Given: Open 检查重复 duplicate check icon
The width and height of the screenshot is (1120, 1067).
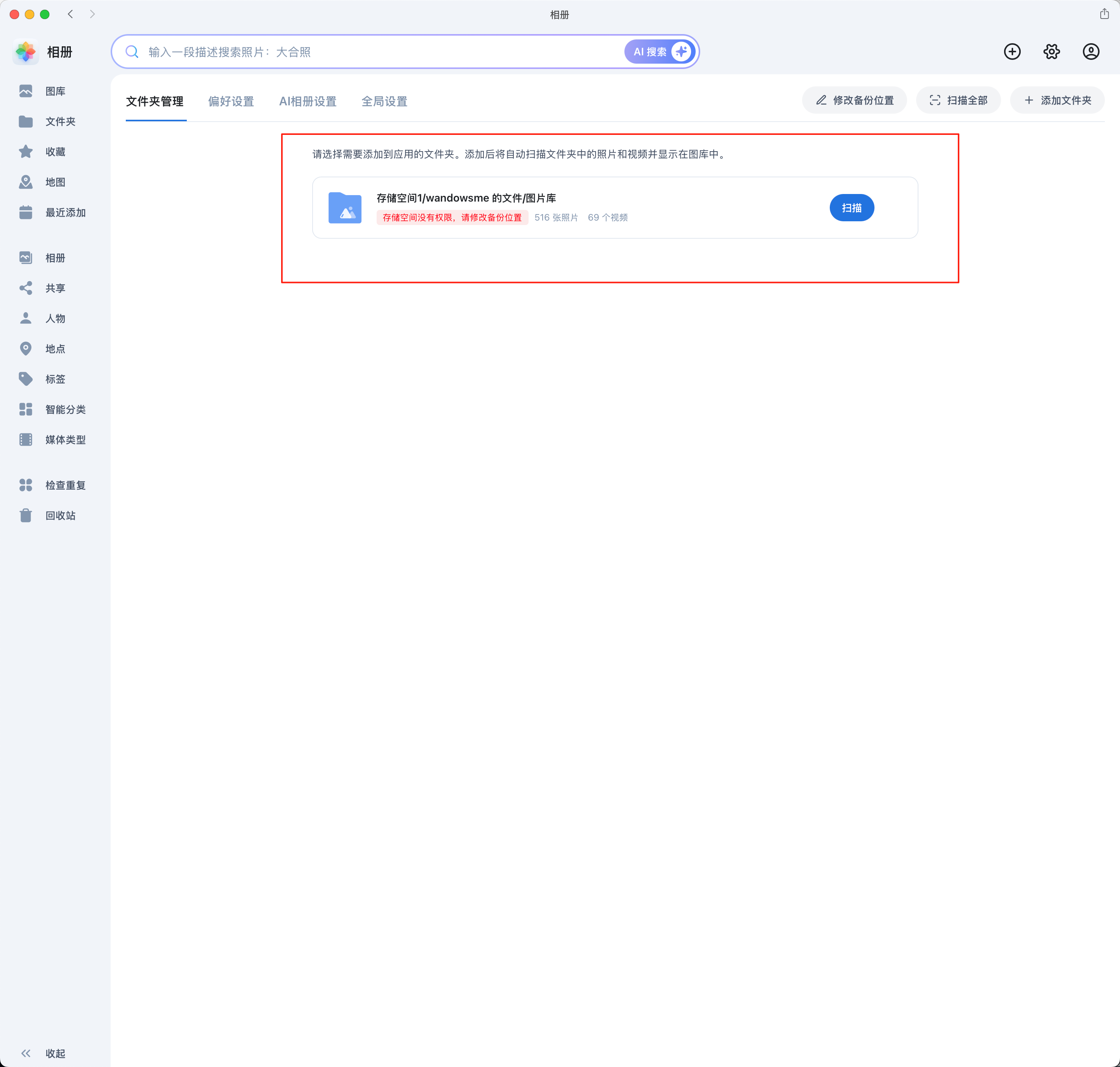Looking at the screenshot, I should (x=26, y=485).
